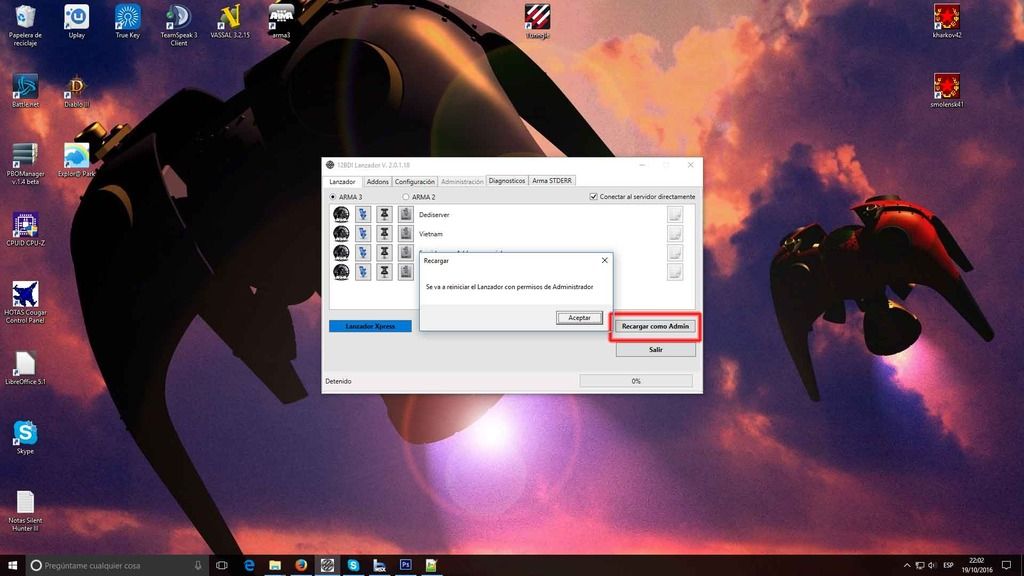Click the clipboard icon in the Vietnam row
Image resolution: width=1024 pixels, height=576 pixels.
click(406, 233)
